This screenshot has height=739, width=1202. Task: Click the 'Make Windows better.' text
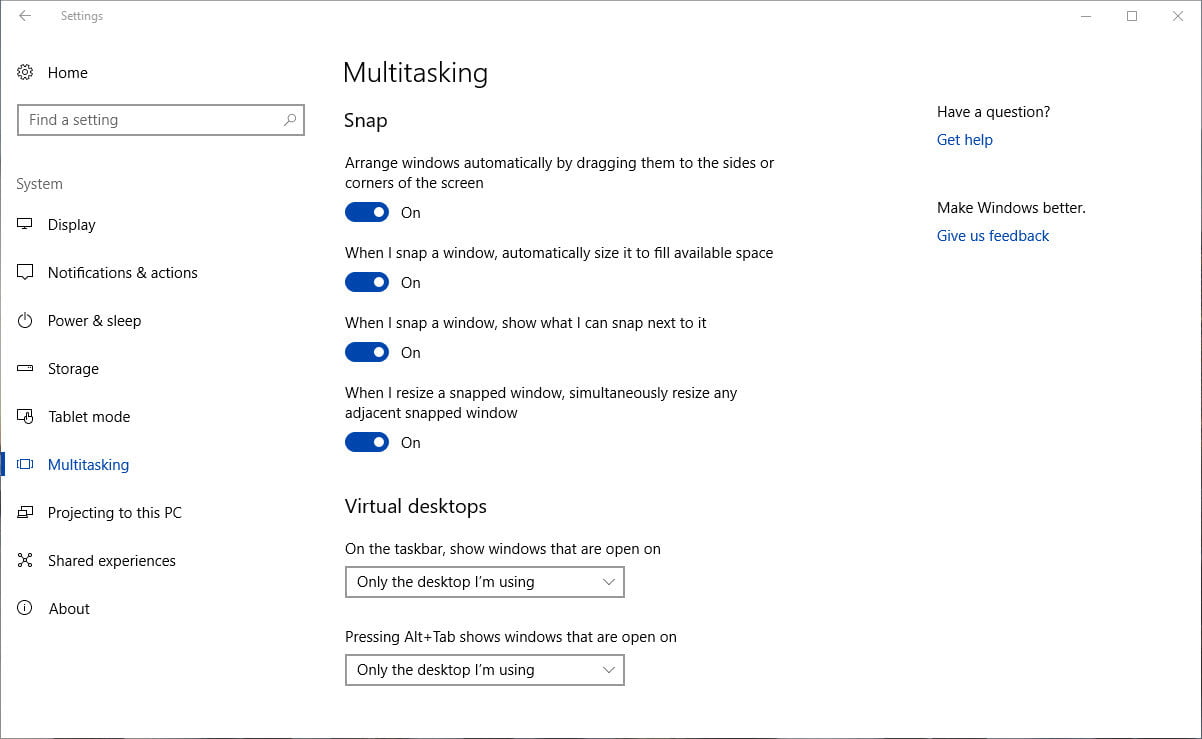coord(1011,208)
